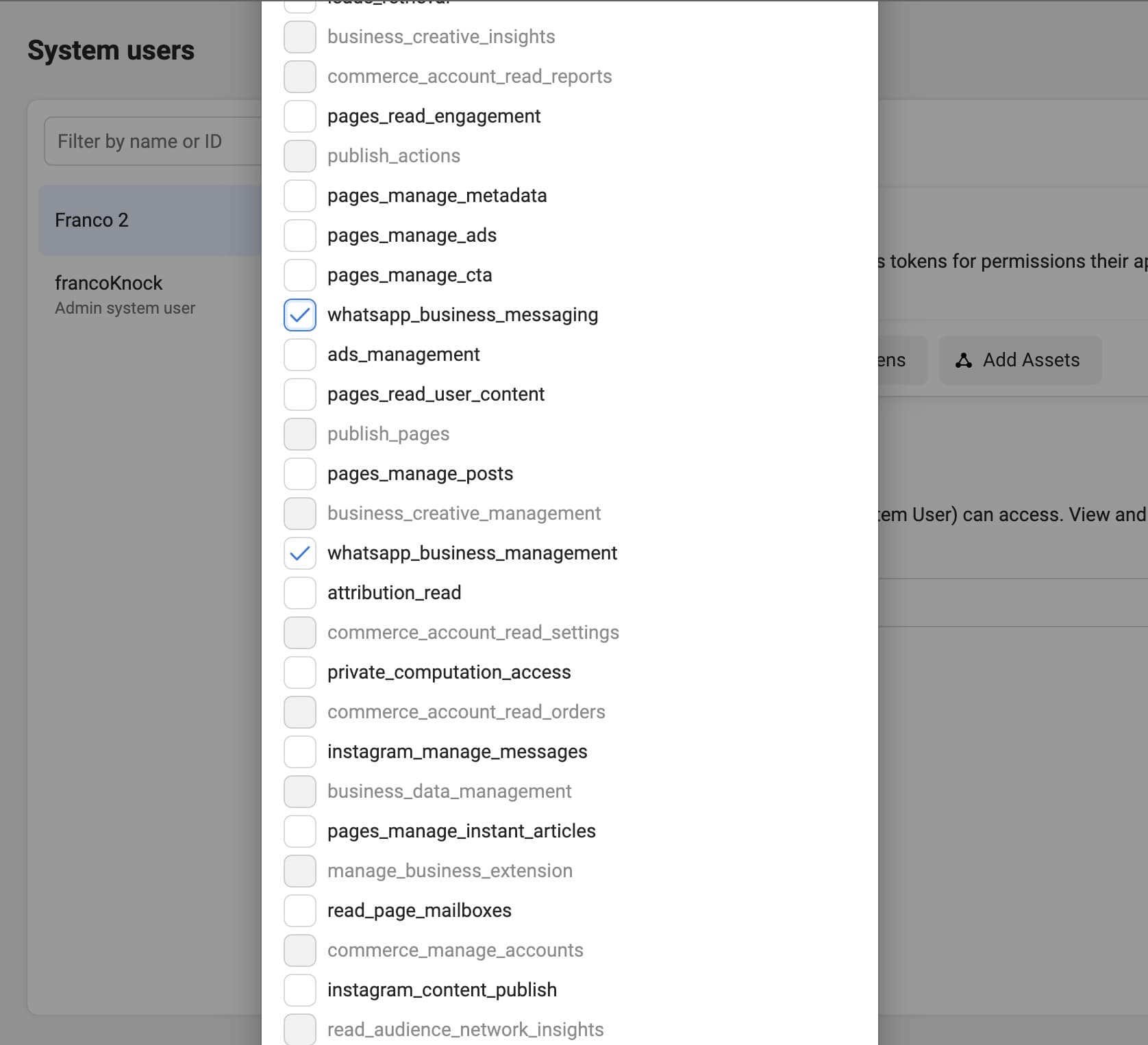Tick the pages_read_user_content checkbox
This screenshot has height=1045, width=1148.
(300, 394)
